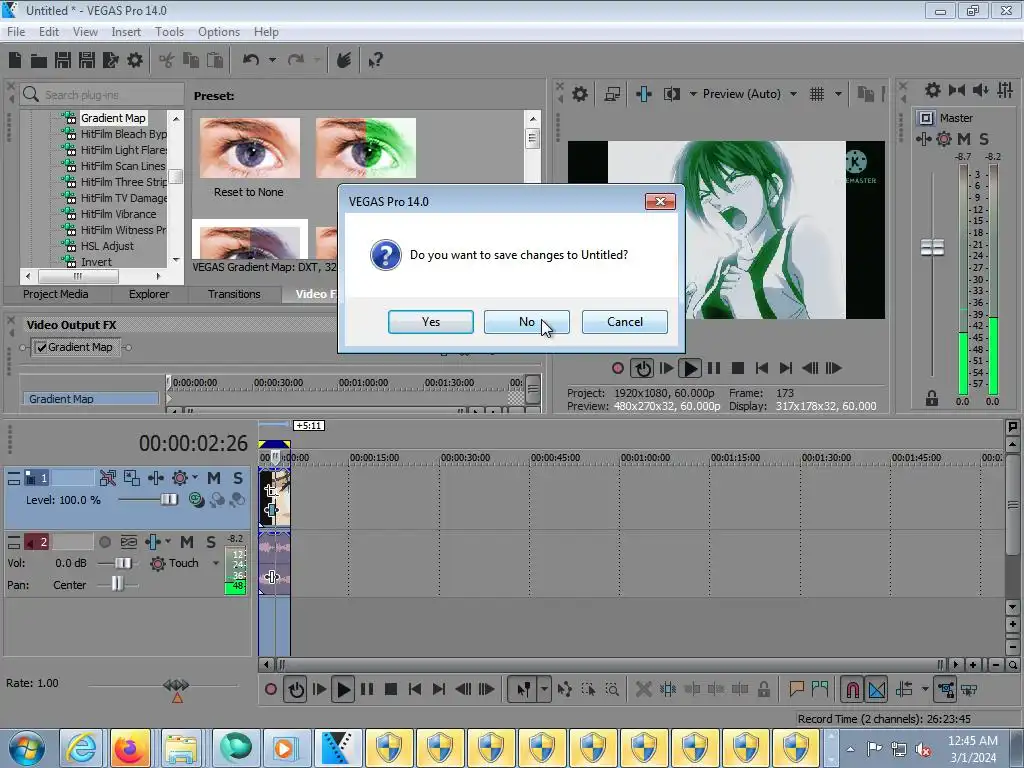Viewport: 1024px width, 768px height.
Task: Click Yes to save changes to Untitled
Action: [x=430, y=322]
